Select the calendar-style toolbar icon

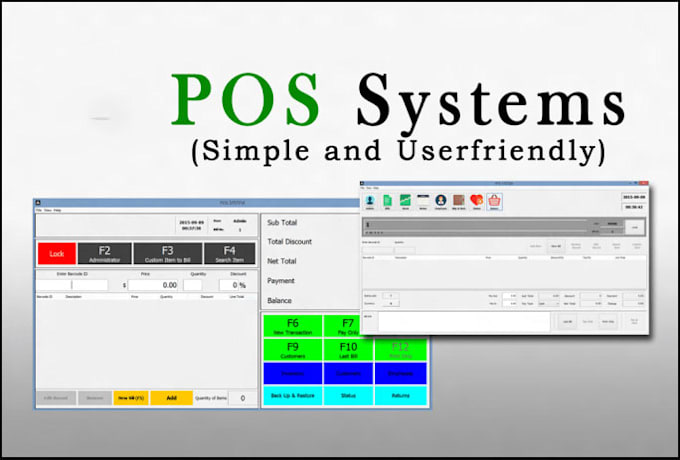(x=423, y=202)
